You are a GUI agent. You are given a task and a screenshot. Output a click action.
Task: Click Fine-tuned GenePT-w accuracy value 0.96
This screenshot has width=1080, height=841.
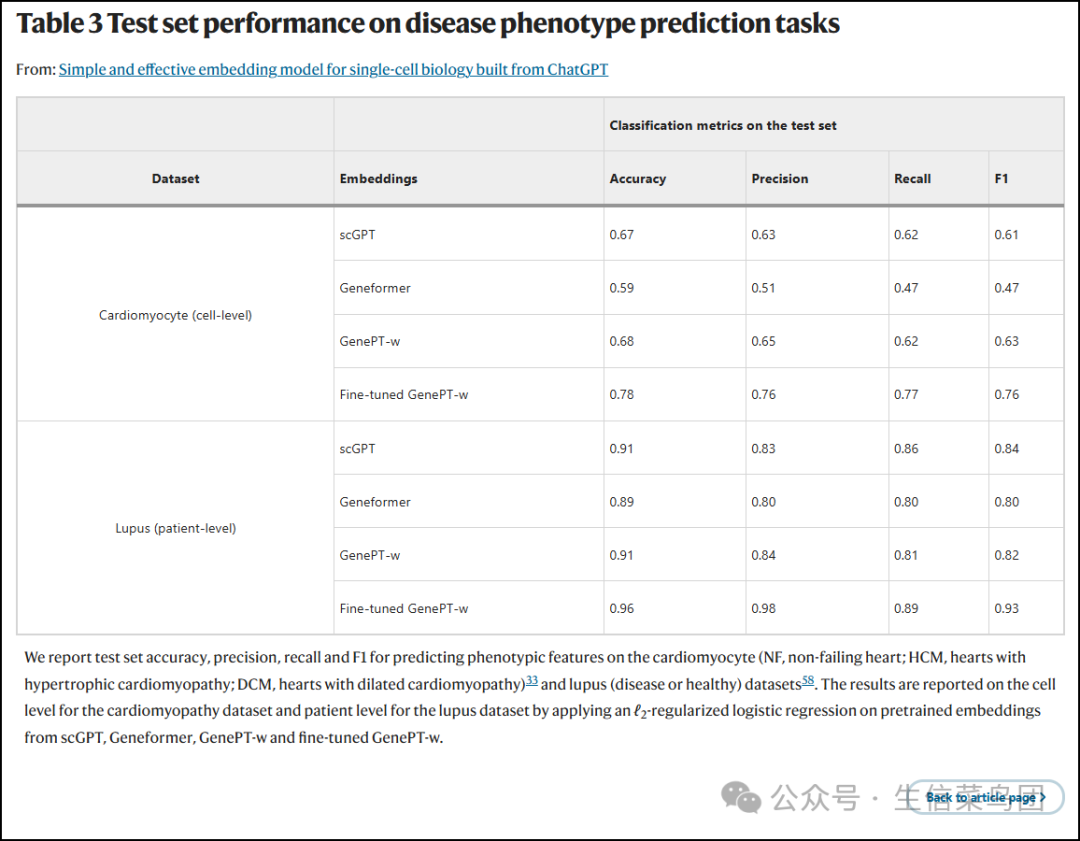pos(622,608)
